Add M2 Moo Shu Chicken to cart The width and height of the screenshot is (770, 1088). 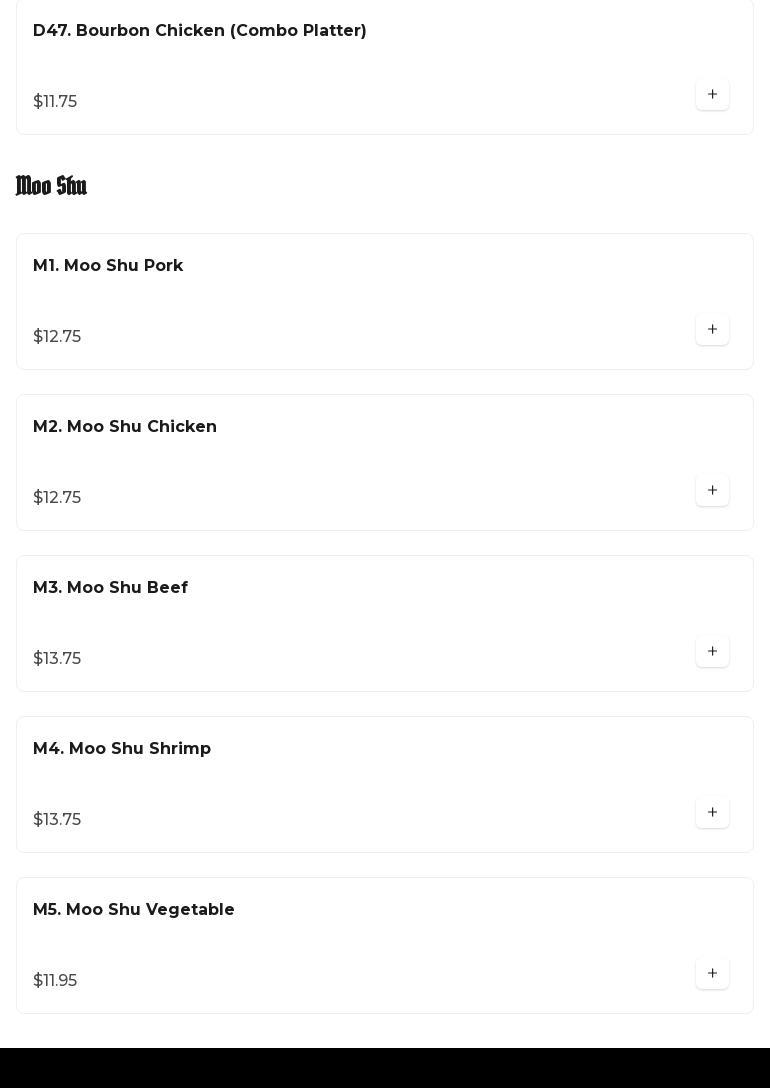click(x=712, y=491)
